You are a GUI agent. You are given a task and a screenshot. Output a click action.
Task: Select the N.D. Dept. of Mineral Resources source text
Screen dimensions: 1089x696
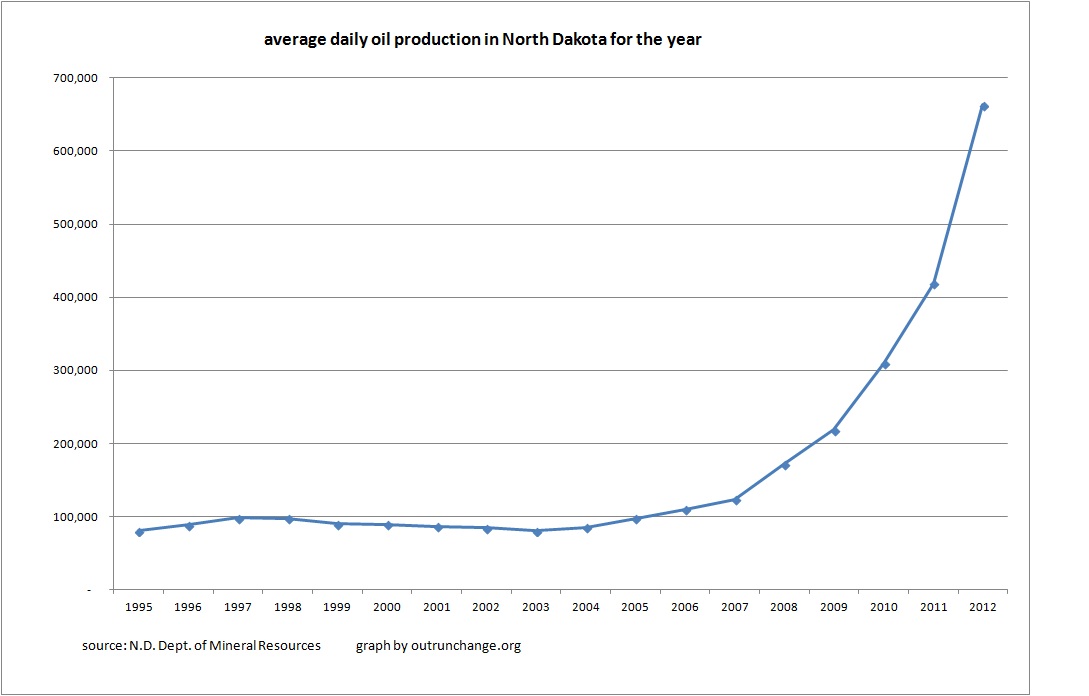(x=201, y=646)
